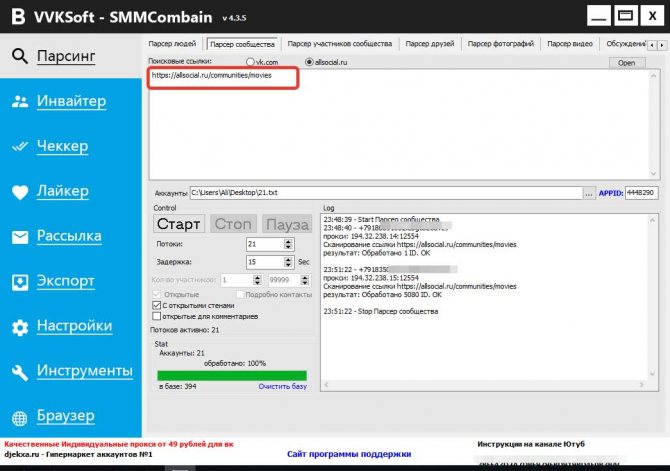
Task: Toggle the Открытые checkbox
Action: 156,294
